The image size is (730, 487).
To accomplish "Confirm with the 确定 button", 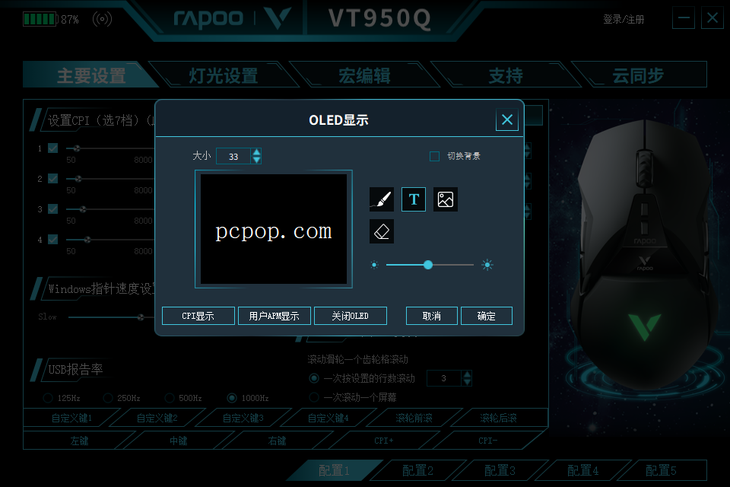I will click(487, 316).
